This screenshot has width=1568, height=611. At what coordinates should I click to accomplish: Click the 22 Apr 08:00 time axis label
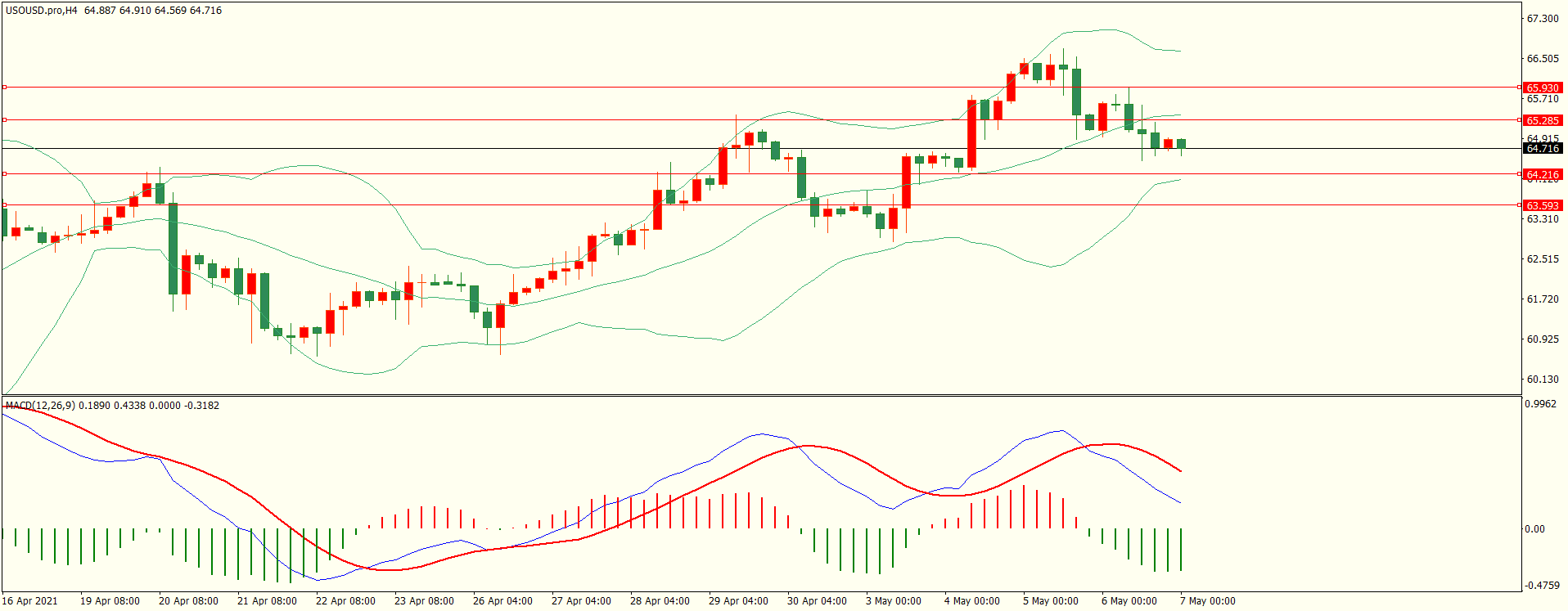click(345, 600)
